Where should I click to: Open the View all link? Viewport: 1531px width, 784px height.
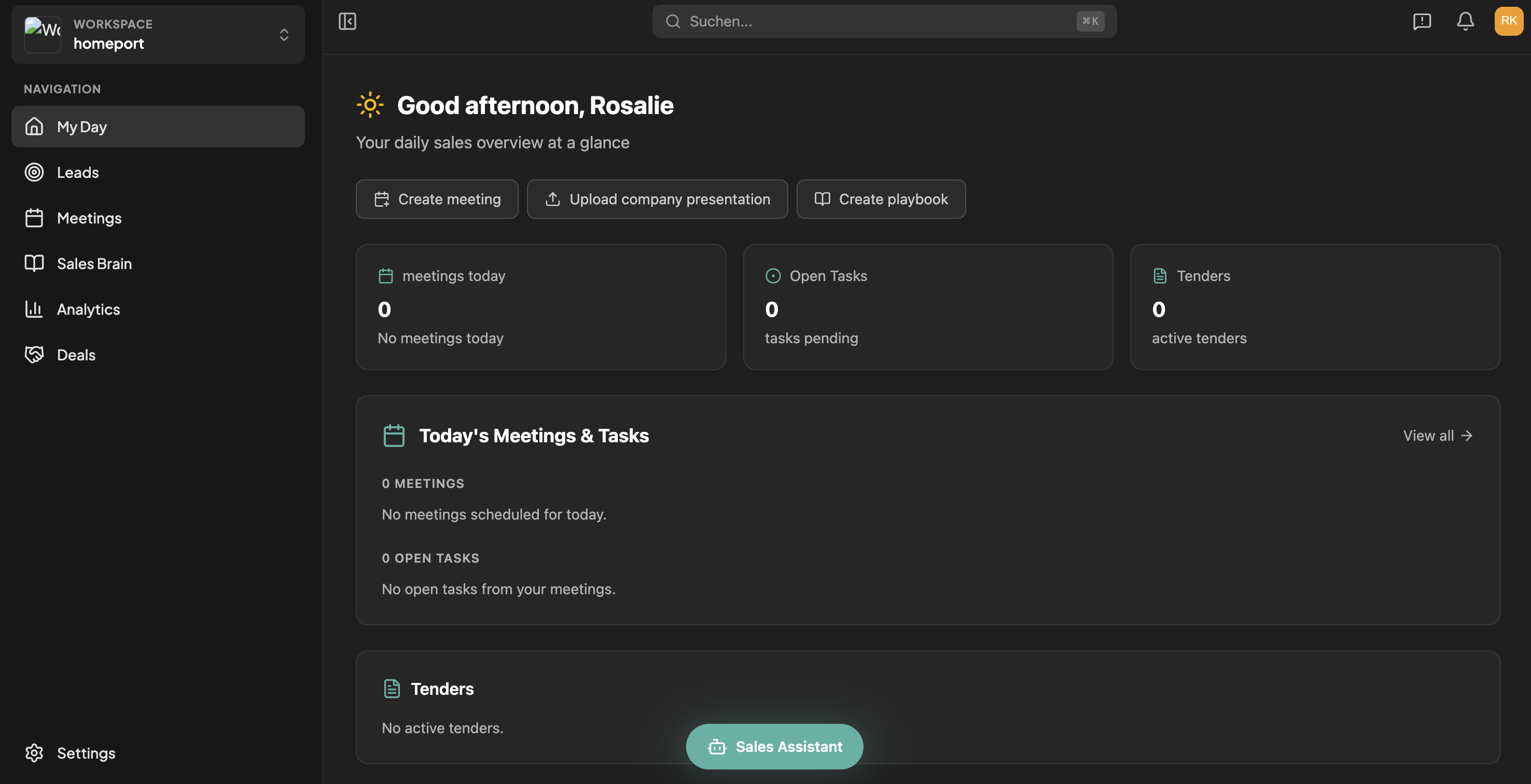click(1437, 436)
